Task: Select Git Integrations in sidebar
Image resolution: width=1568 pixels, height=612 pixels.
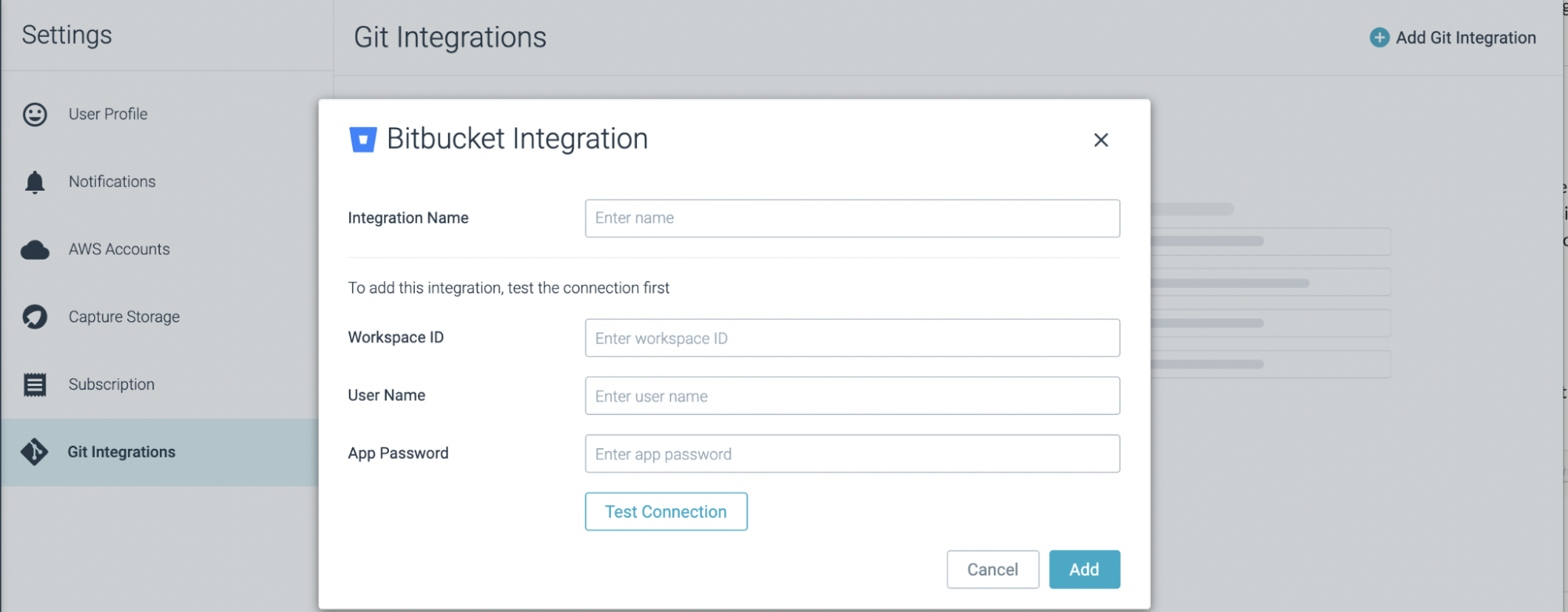Action: coord(159,452)
